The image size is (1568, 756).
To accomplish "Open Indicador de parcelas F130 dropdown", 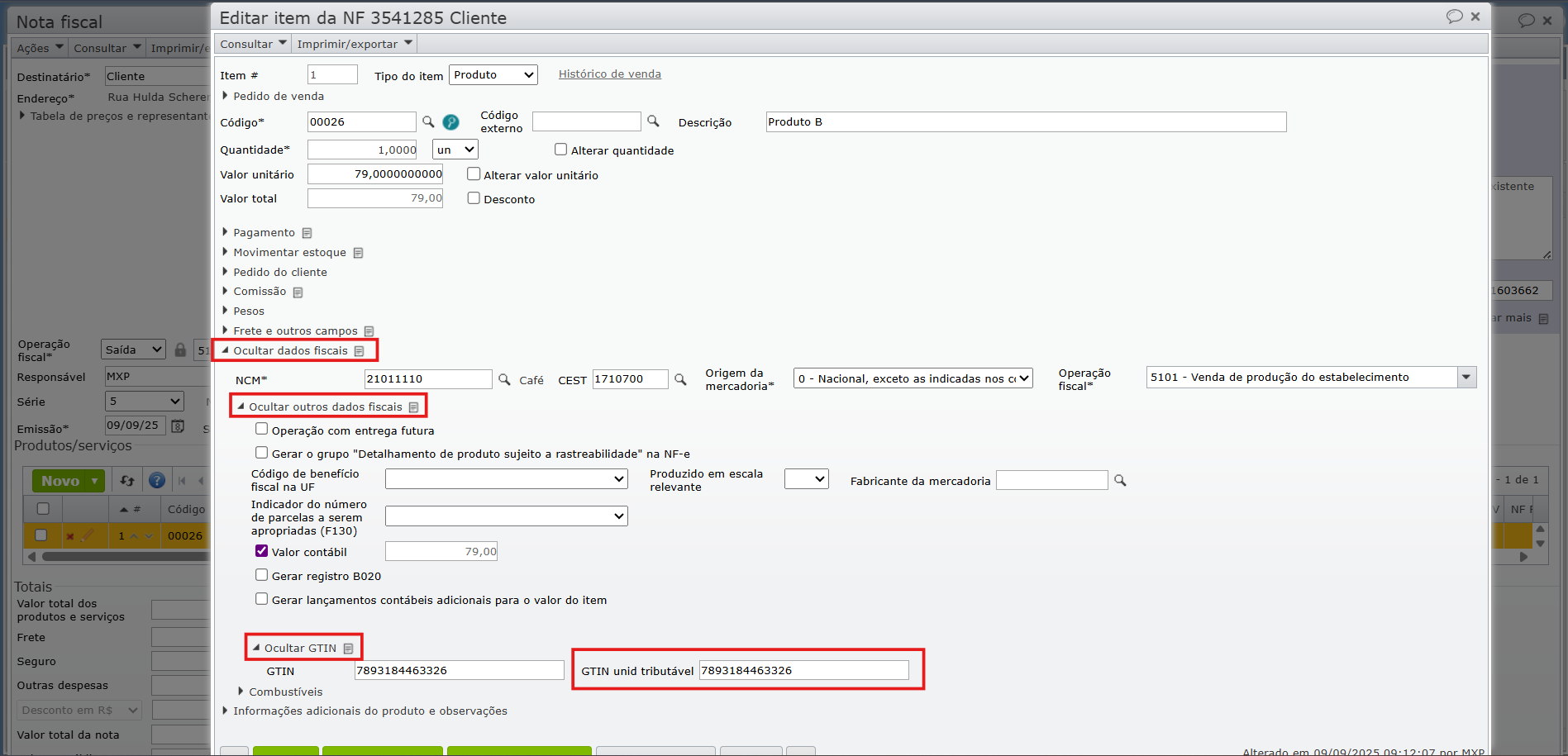I will [x=507, y=516].
